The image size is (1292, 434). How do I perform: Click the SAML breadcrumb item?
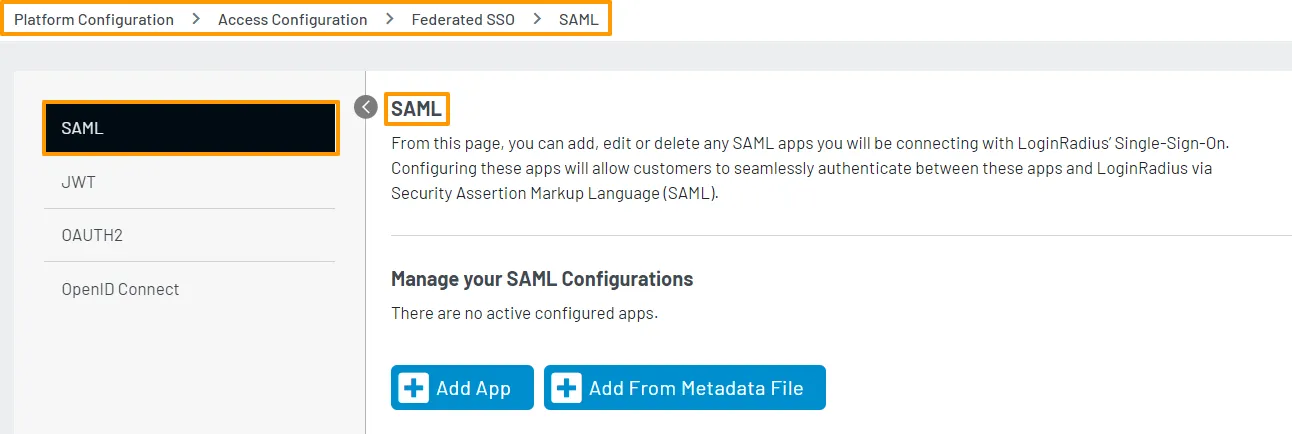tap(579, 19)
